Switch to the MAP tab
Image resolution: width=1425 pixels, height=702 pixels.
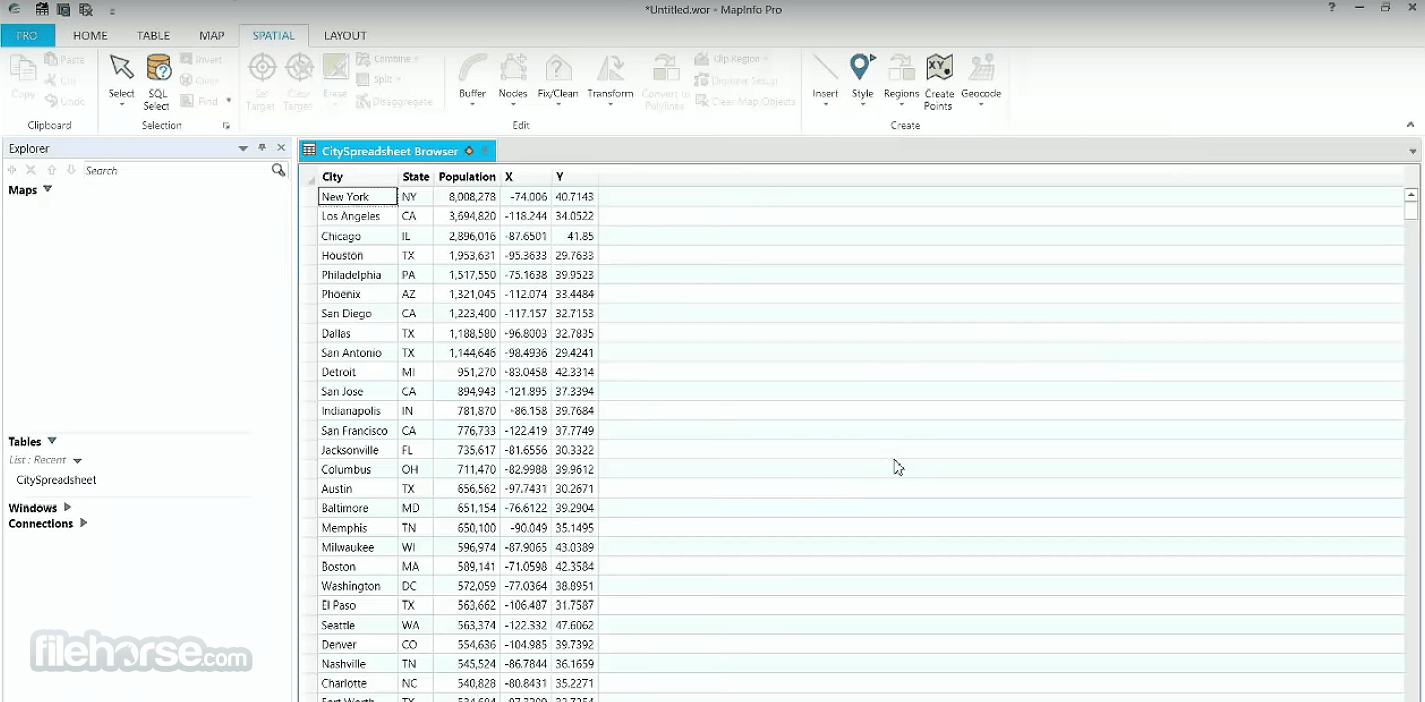click(x=212, y=36)
